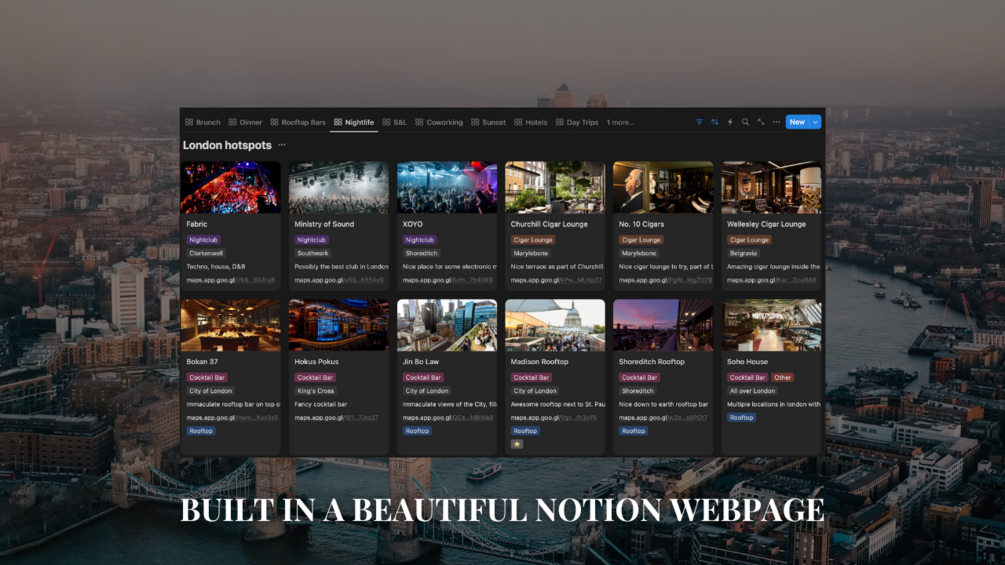This screenshot has width=1005, height=565.
Task: Open automations lightning bolt icon
Action: tap(730, 122)
